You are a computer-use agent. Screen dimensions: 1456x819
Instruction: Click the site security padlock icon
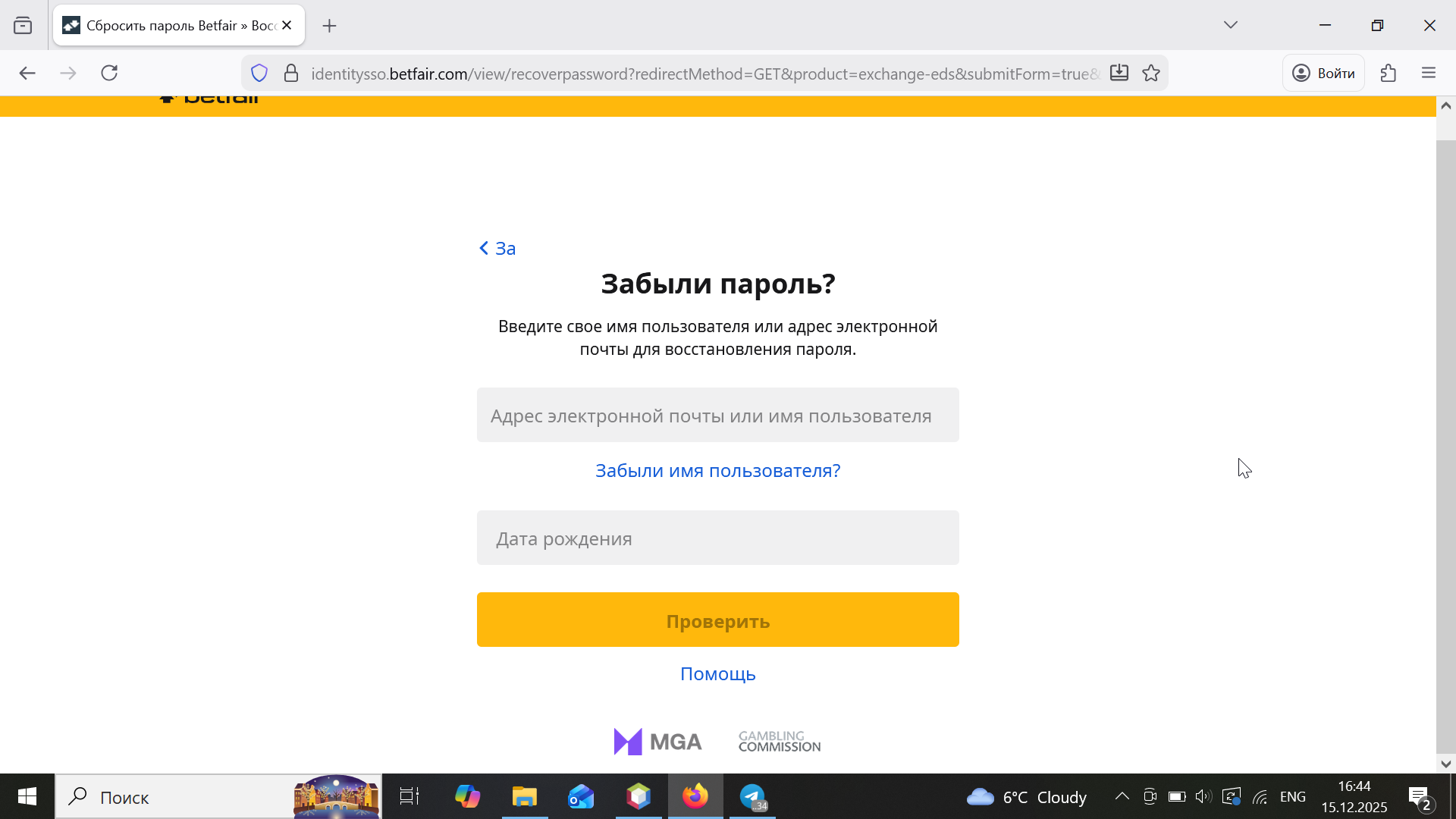(x=291, y=74)
